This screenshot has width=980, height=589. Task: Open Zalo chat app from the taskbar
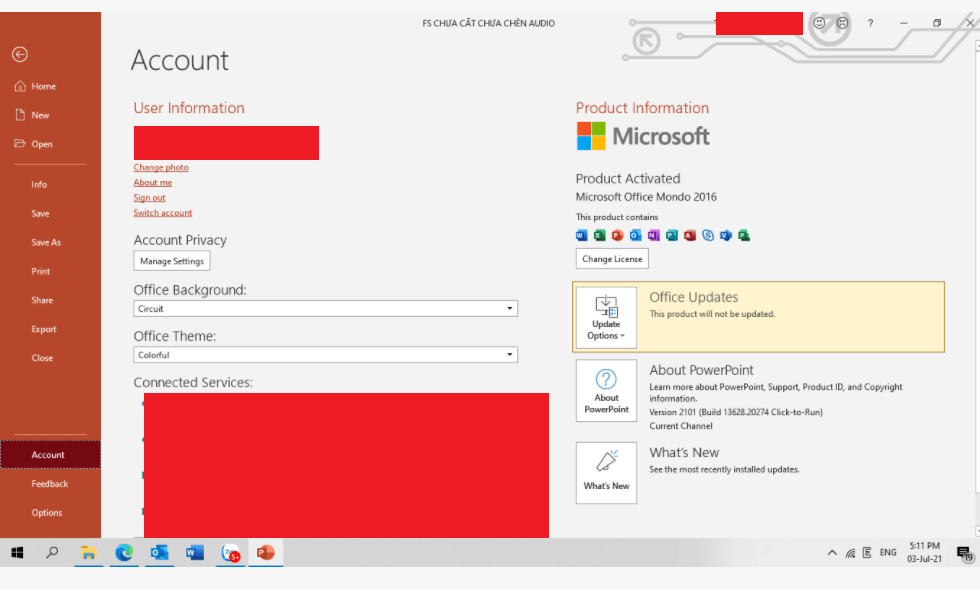point(231,553)
